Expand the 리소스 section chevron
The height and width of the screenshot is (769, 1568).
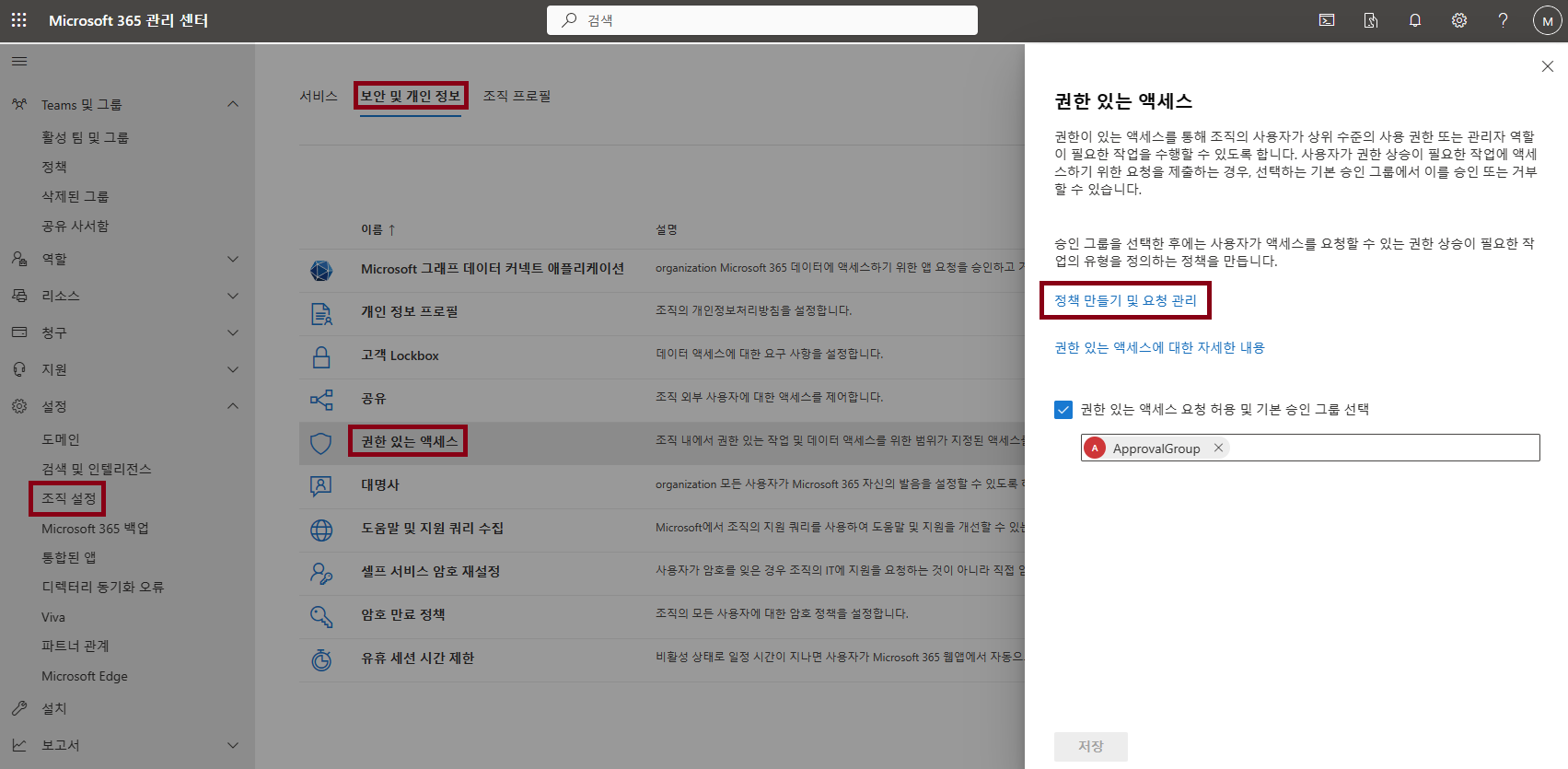pyautogui.click(x=233, y=296)
